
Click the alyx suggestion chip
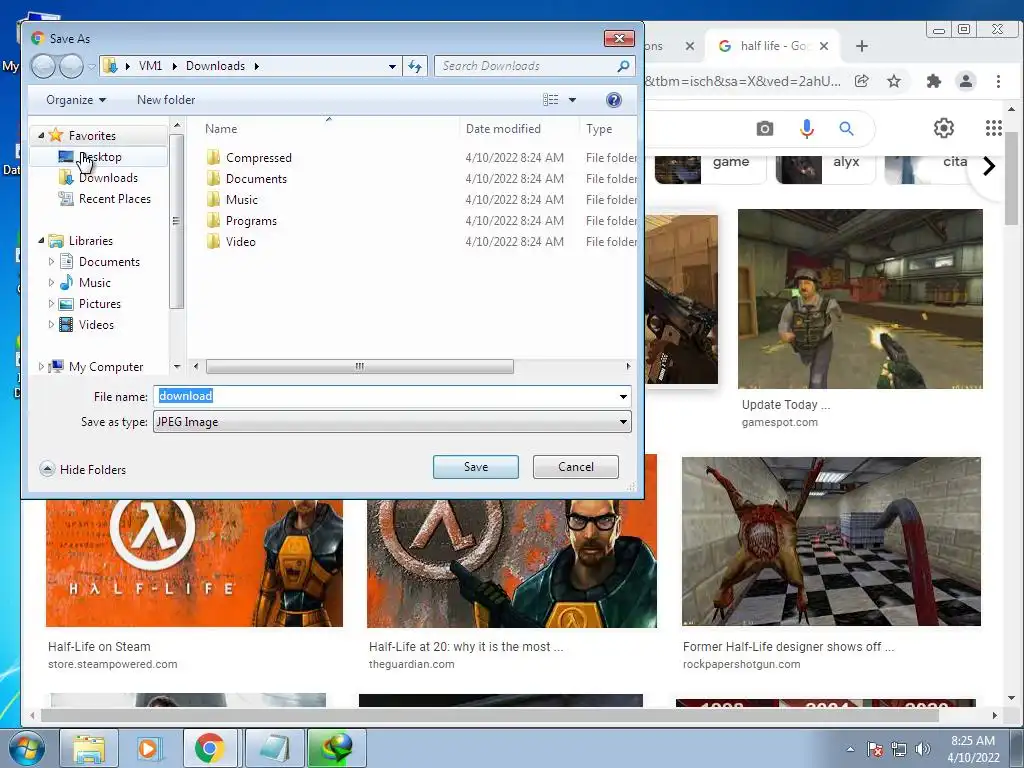coord(825,168)
